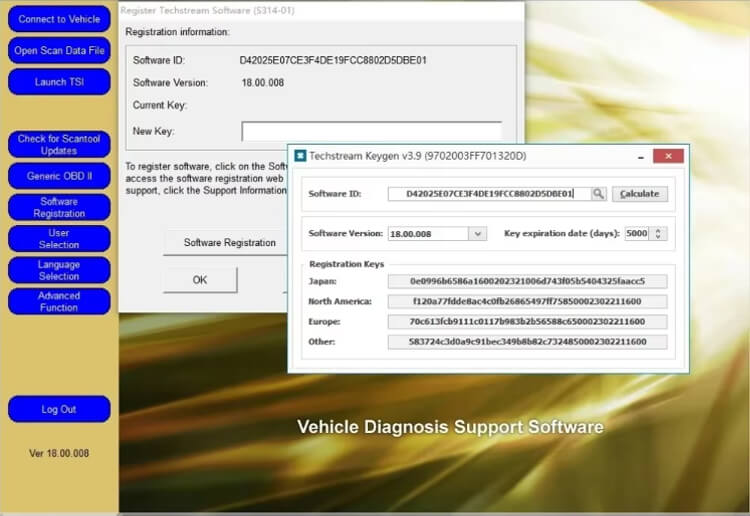Click the Techstream Keygen title bar icon
This screenshot has height=516, width=750.
[300, 156]
